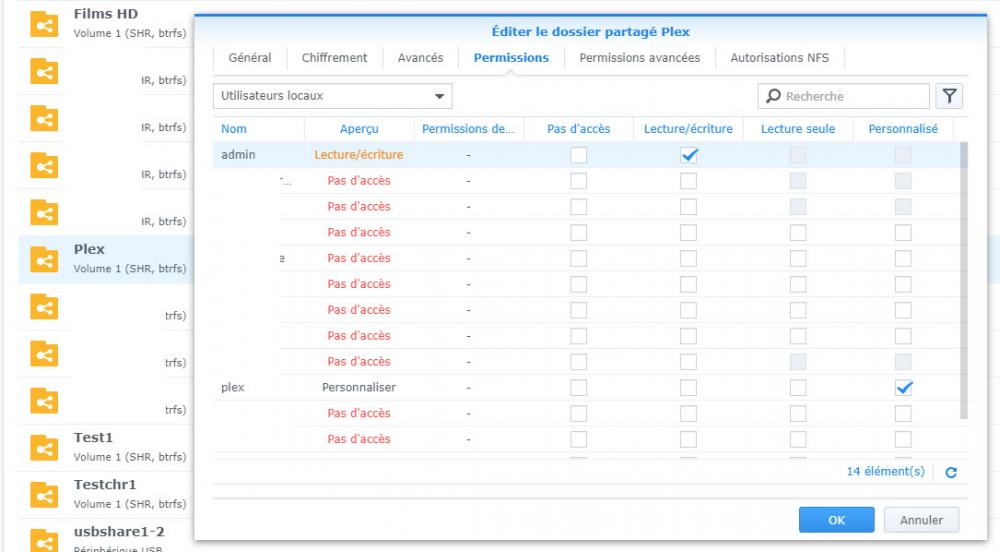Click the Test1 shared folder icon

[42, 448]
